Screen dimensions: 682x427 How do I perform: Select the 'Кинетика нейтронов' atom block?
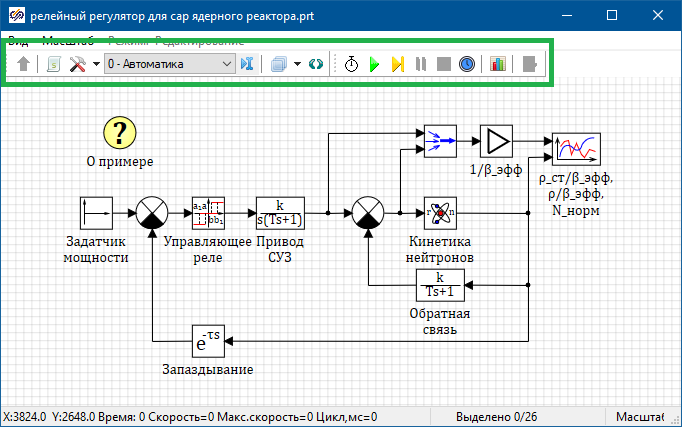440,213
